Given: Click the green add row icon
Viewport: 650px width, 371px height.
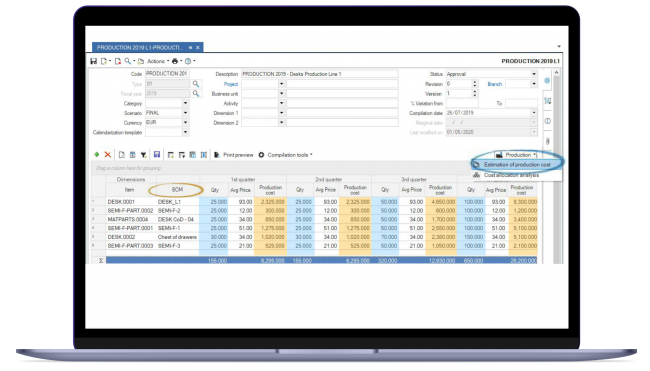Looking at the screenshot, I should [x=97, y=155].
